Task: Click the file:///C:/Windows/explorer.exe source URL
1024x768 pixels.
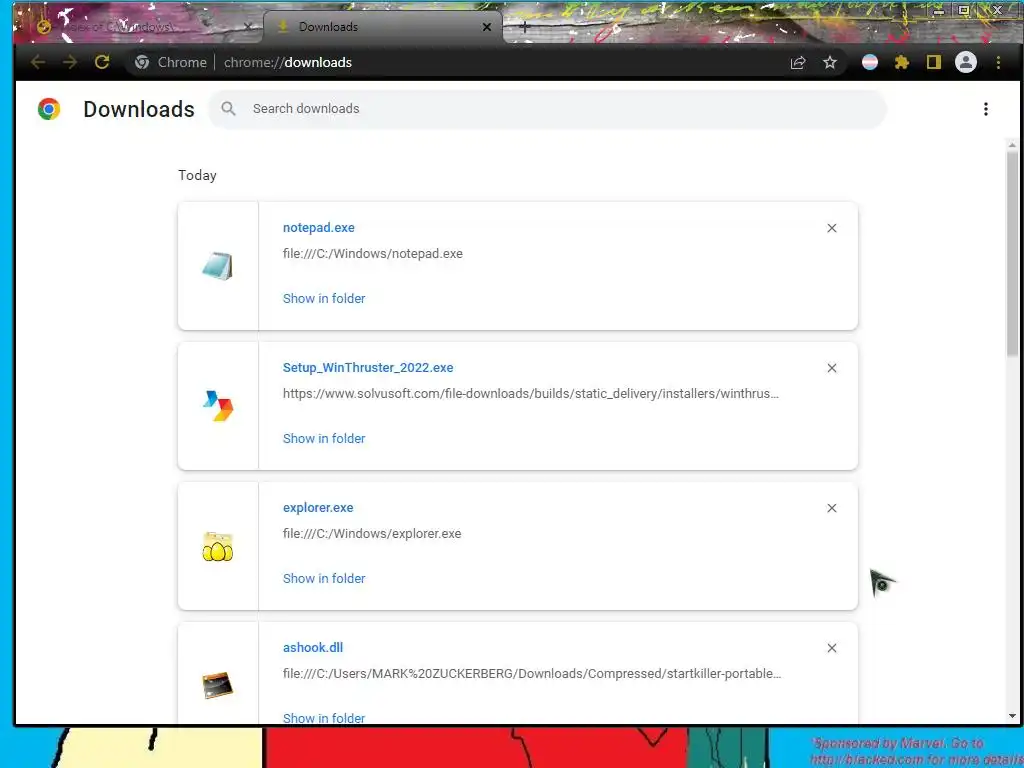Action: pyautogui.click(x=372, y=534)
